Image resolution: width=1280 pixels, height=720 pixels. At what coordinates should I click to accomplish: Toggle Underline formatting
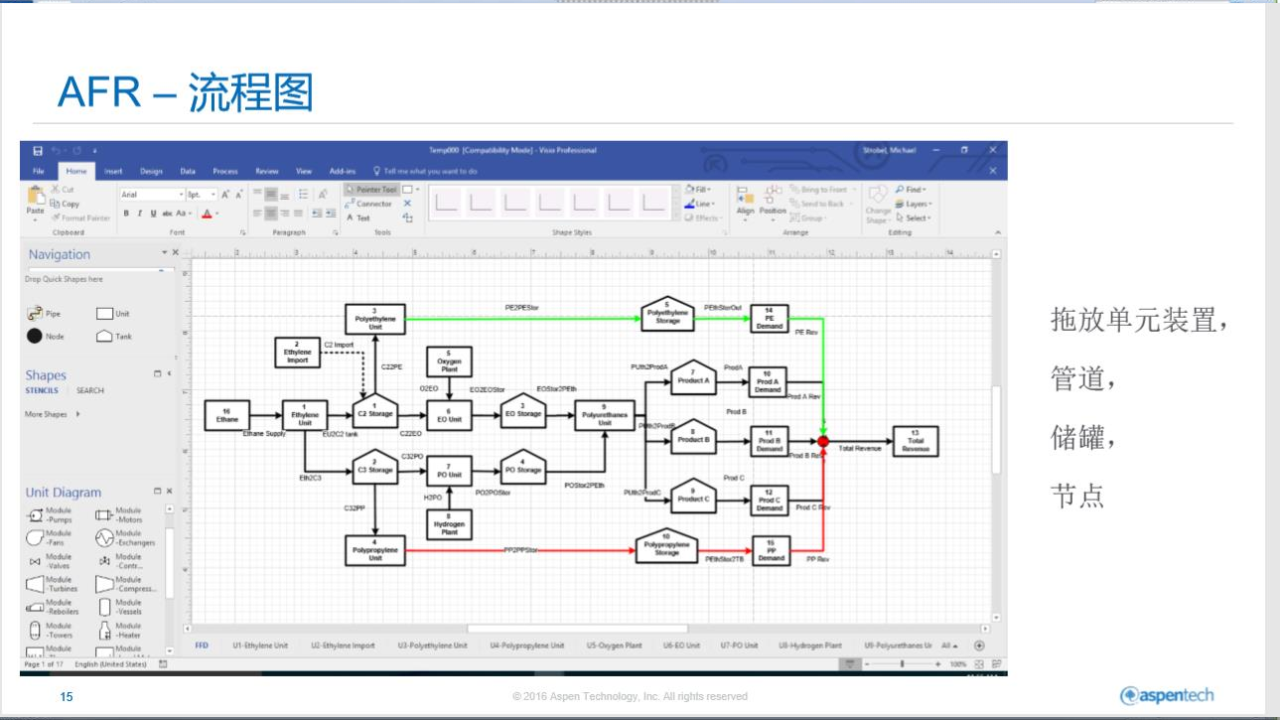coord(152,213)
